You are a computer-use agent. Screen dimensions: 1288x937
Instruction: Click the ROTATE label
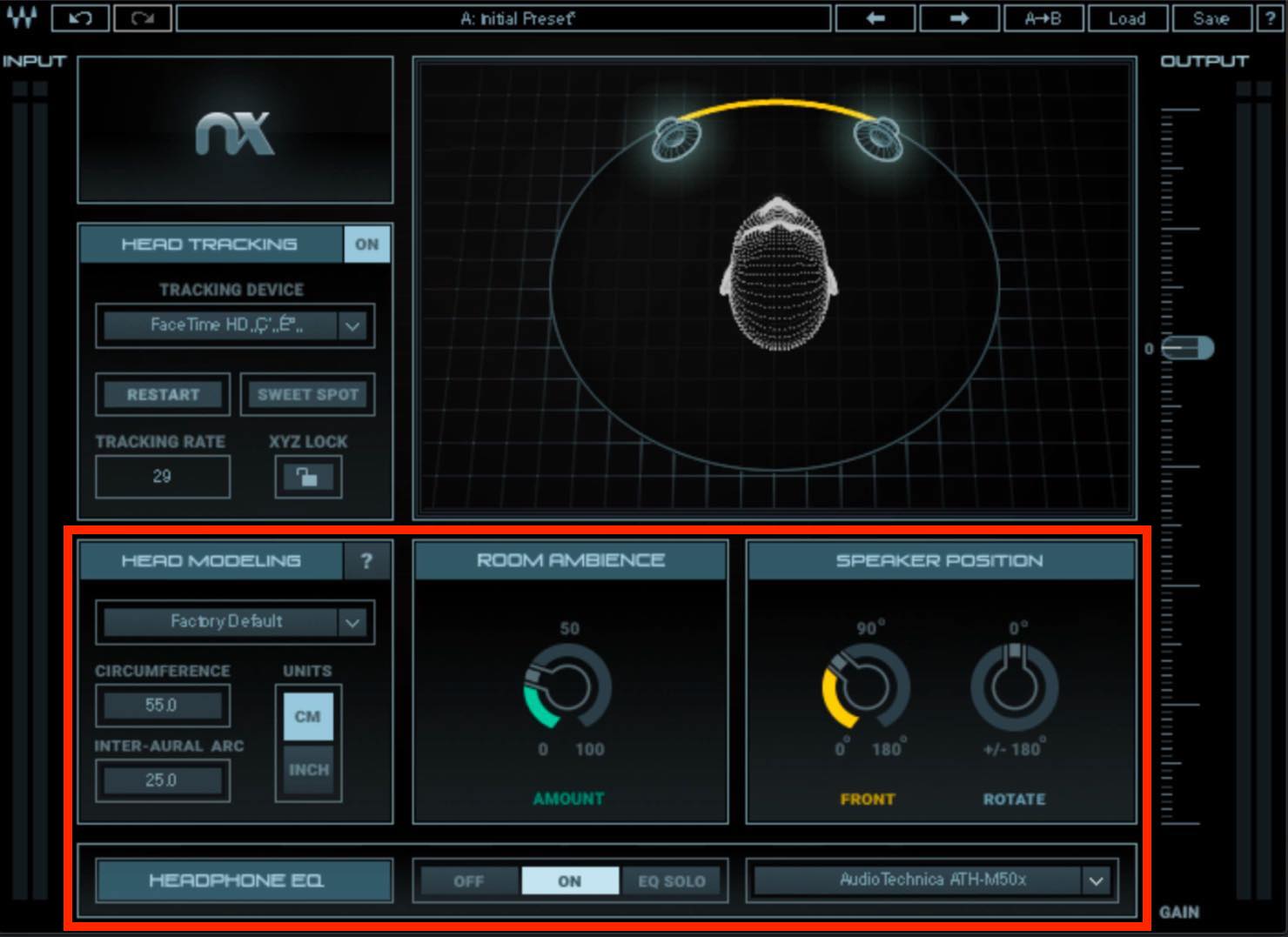click(x=1014, y=799)
